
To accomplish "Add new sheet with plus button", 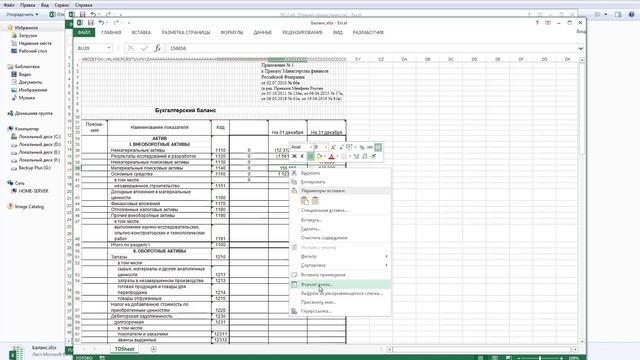I will click(x=153, y=349).
